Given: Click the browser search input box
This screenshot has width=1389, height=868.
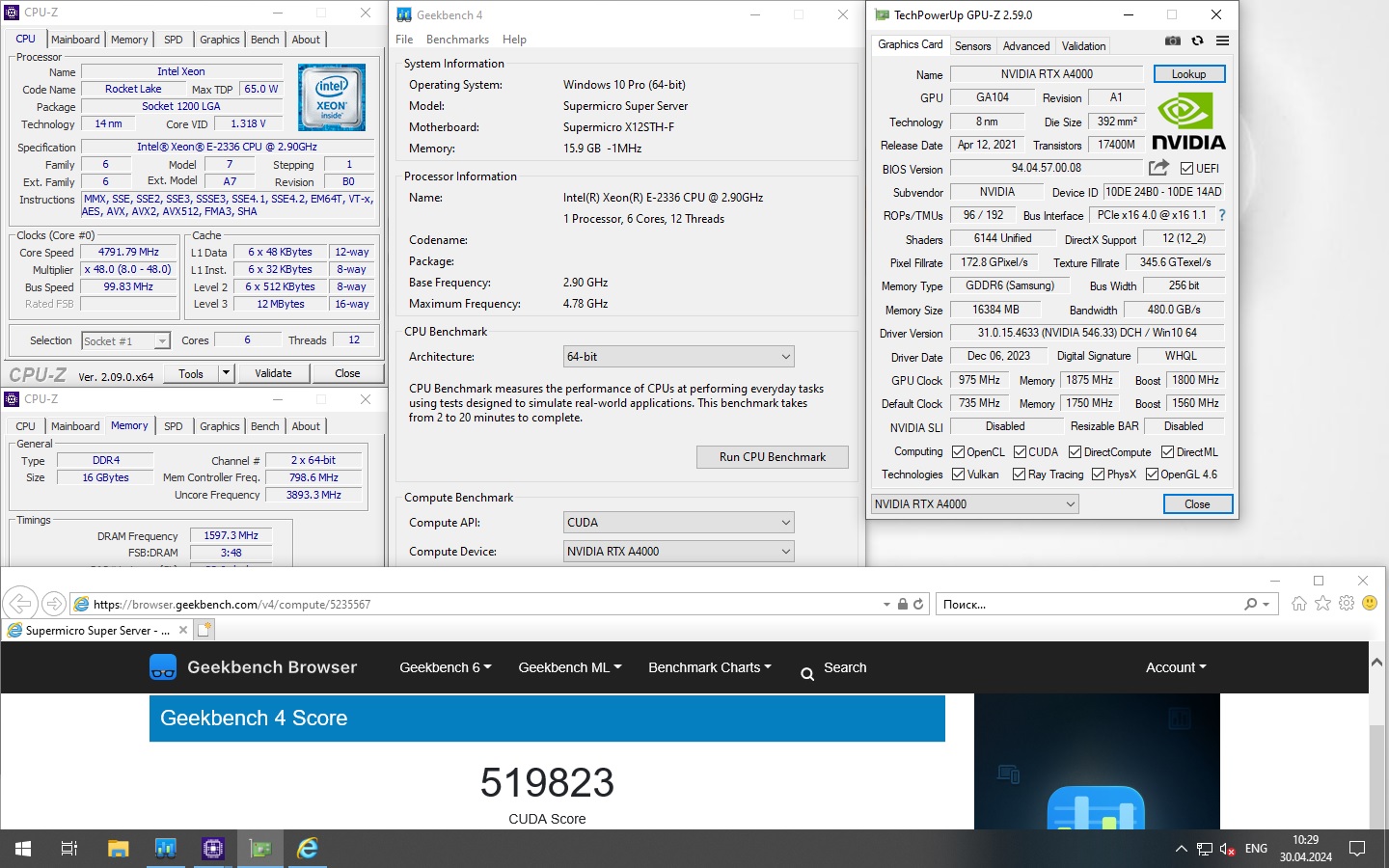Looking at the screenshot, I should (1090, 604).
